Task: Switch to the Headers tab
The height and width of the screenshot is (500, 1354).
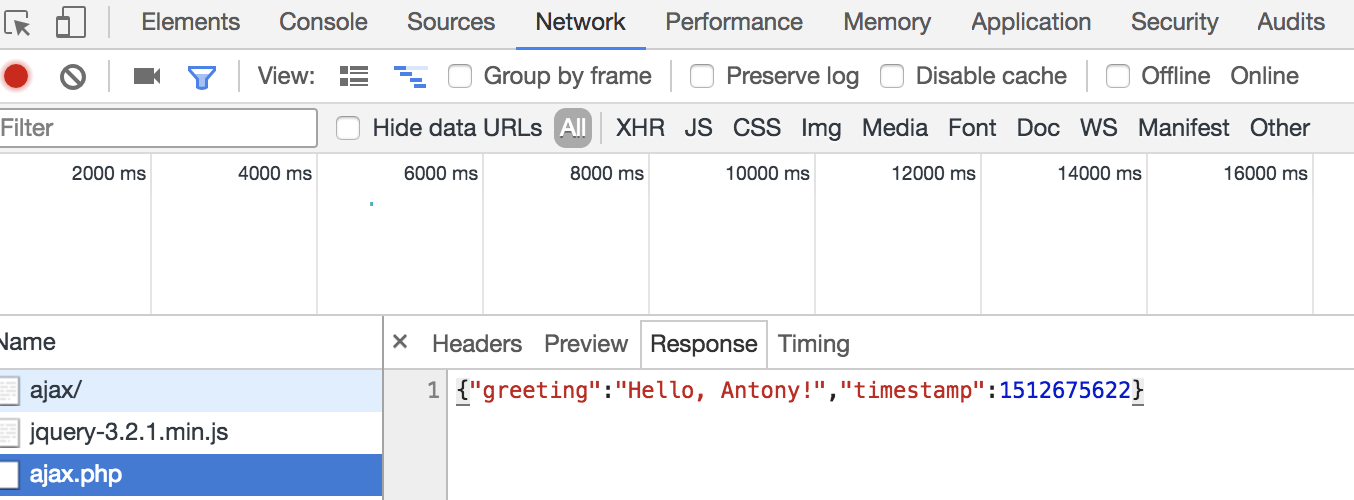Action: point(477,344)
